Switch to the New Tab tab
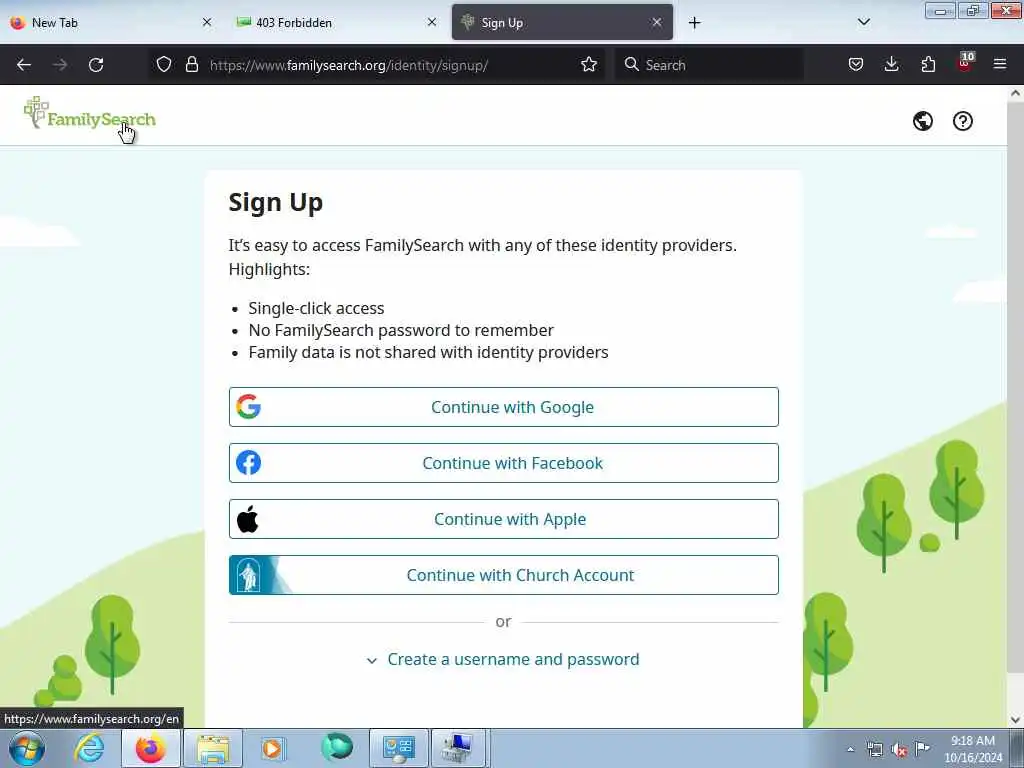 pyautogui.click(x=111, y=22)
